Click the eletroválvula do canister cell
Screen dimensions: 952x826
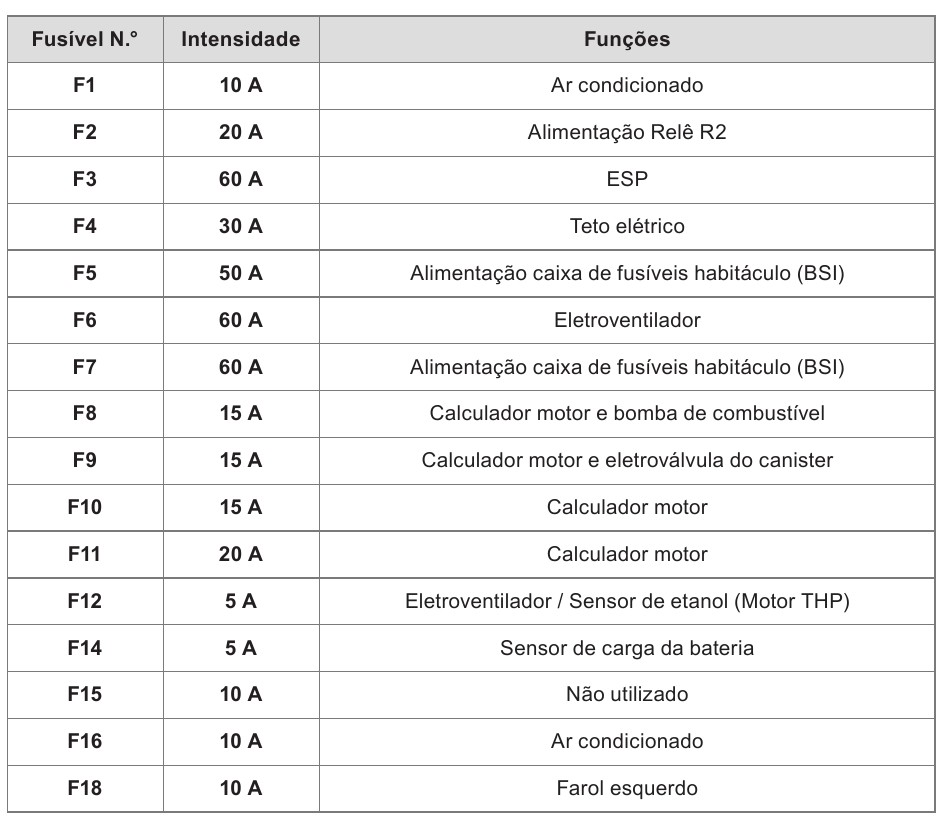coord(627,460)
